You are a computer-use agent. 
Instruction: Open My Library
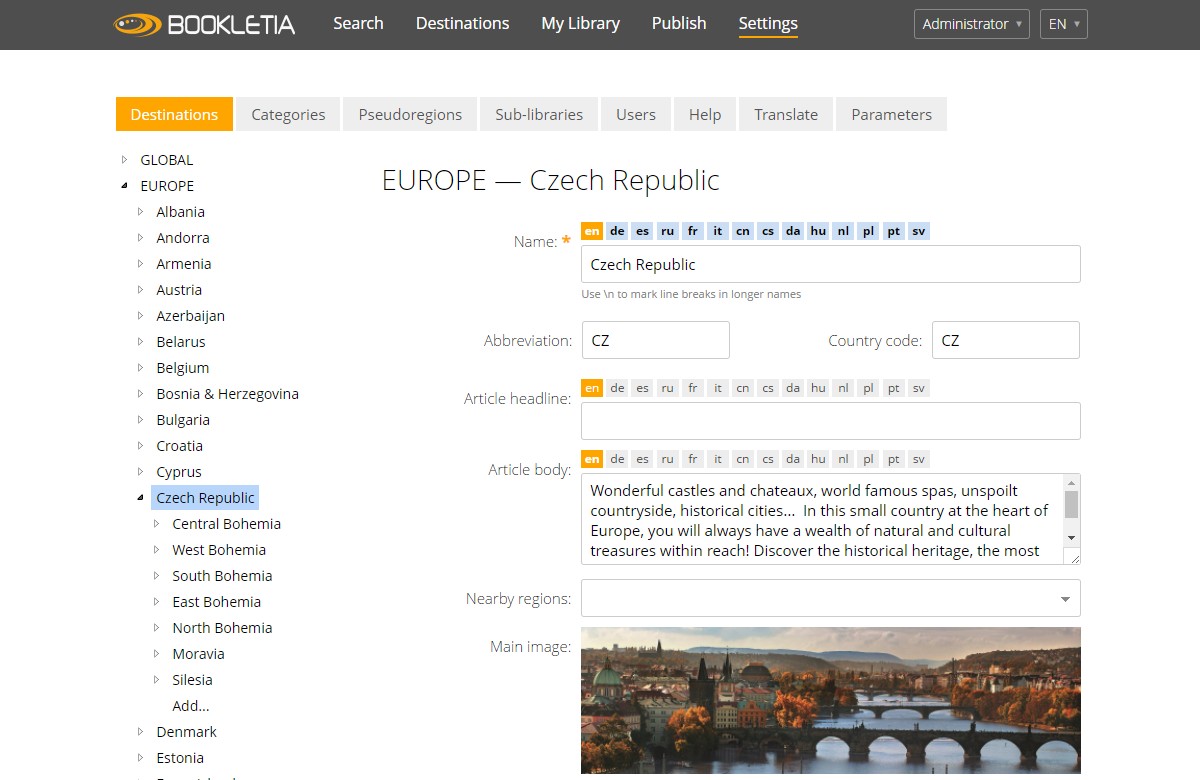(x=580, y=23)
